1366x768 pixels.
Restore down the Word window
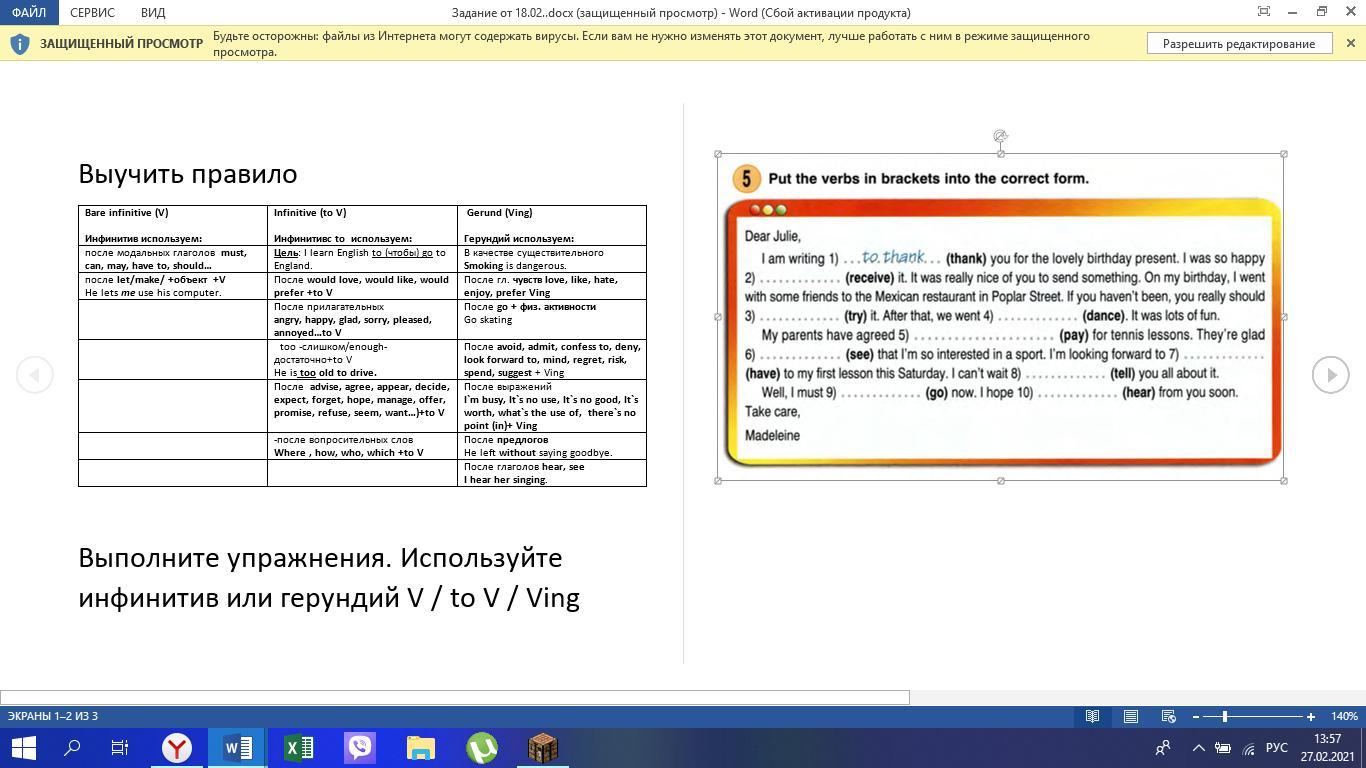(1322, 12)
